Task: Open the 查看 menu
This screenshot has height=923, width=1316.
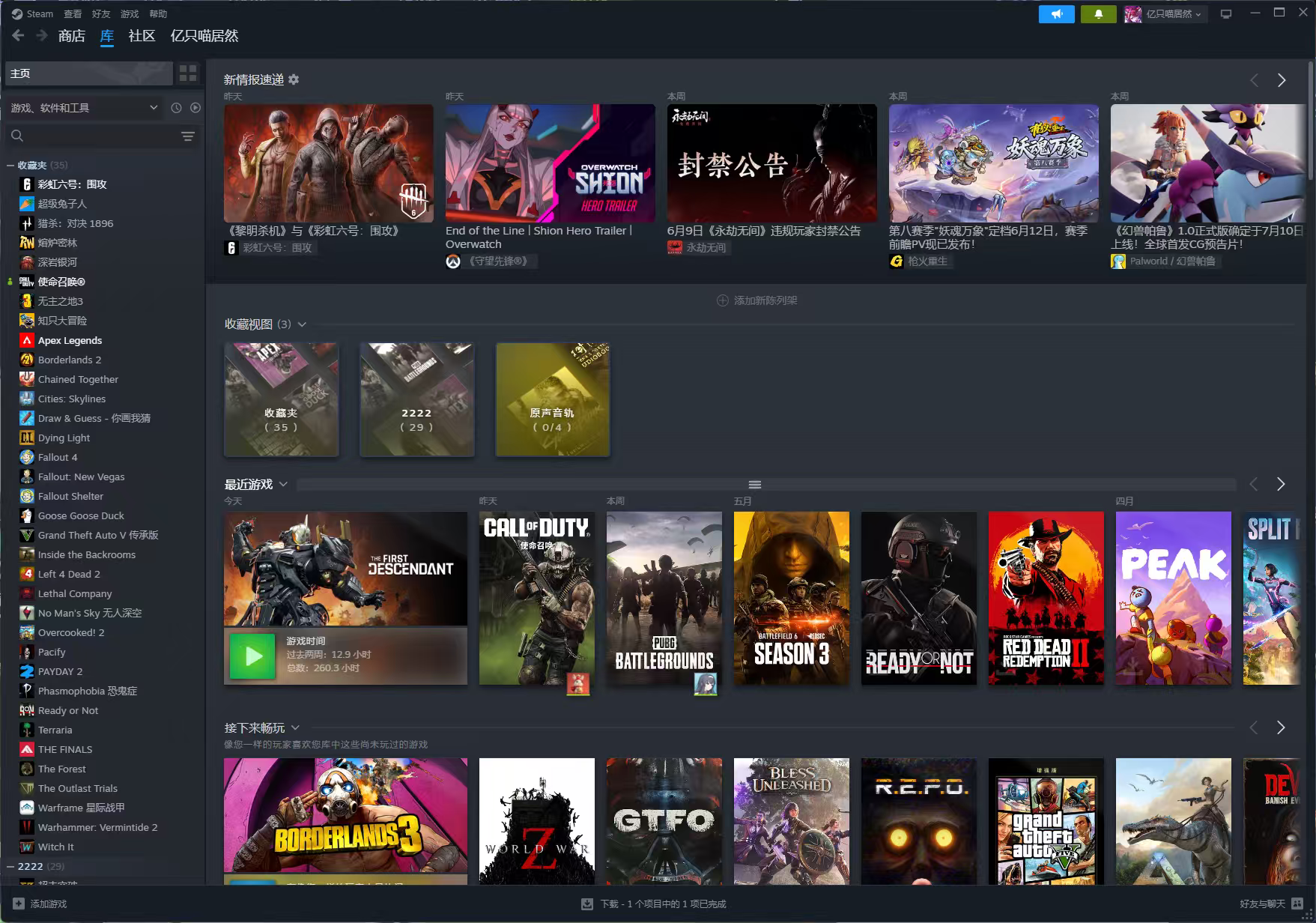Action: click(x=73, y=13)
